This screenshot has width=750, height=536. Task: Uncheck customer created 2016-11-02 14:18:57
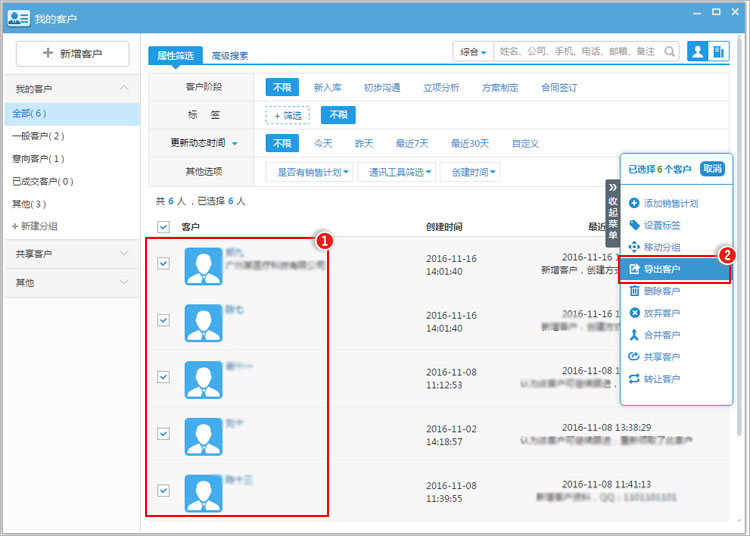164,434
